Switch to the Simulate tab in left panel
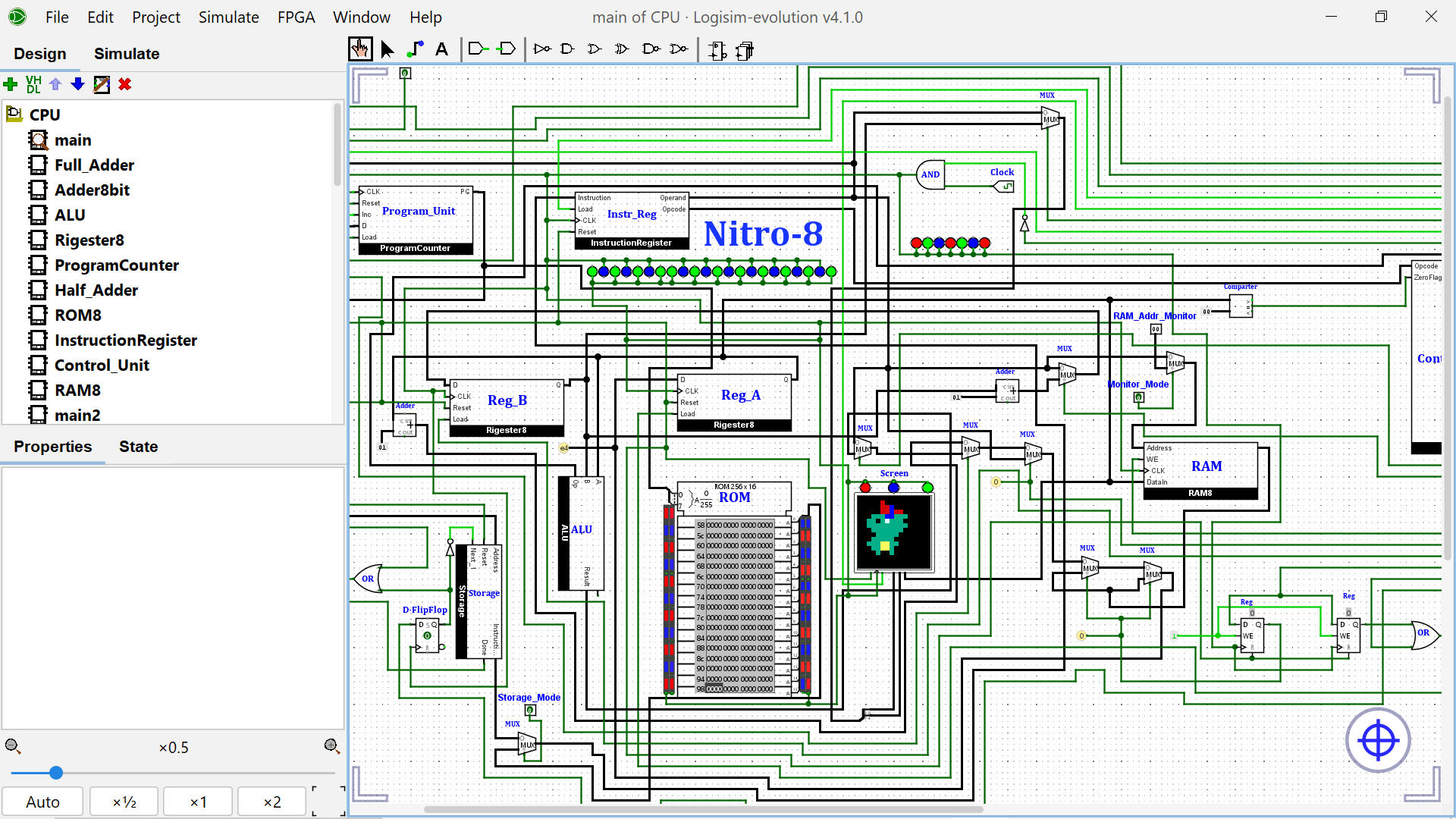Viewport: 1456px width, 819px height. [127, 54]
